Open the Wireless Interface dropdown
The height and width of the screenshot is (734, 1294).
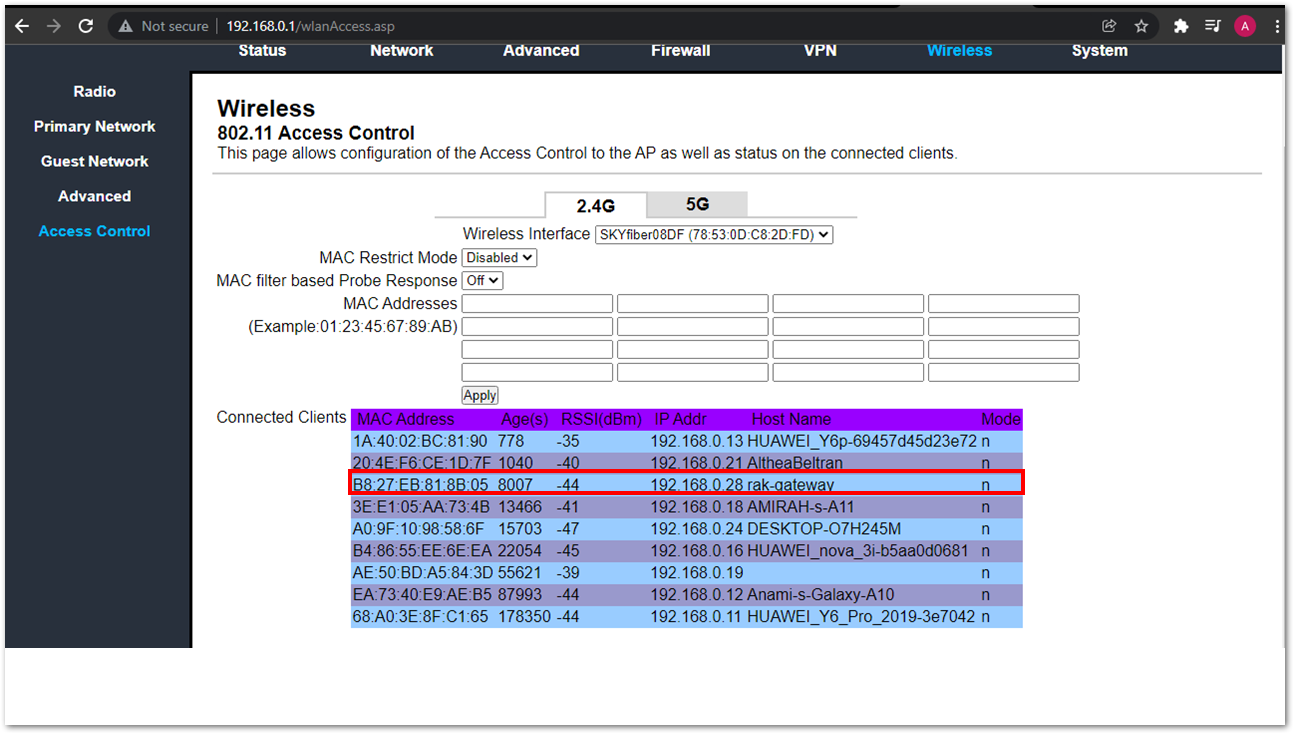tap(713, 235)
